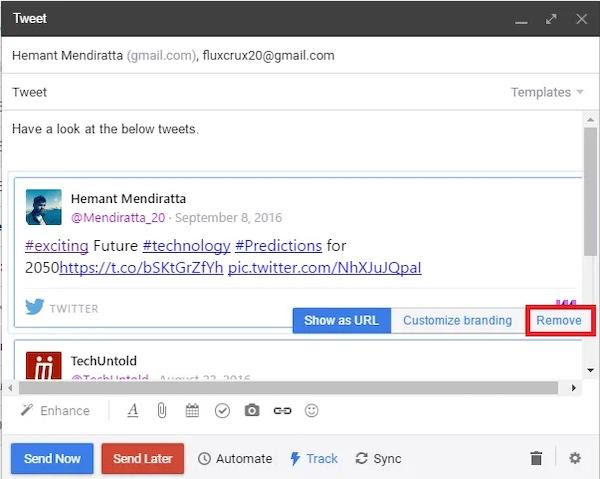This screenshot has height=479, width=600.
Task: Close the Tweet compose window
Action: click(x=582, y=19)
